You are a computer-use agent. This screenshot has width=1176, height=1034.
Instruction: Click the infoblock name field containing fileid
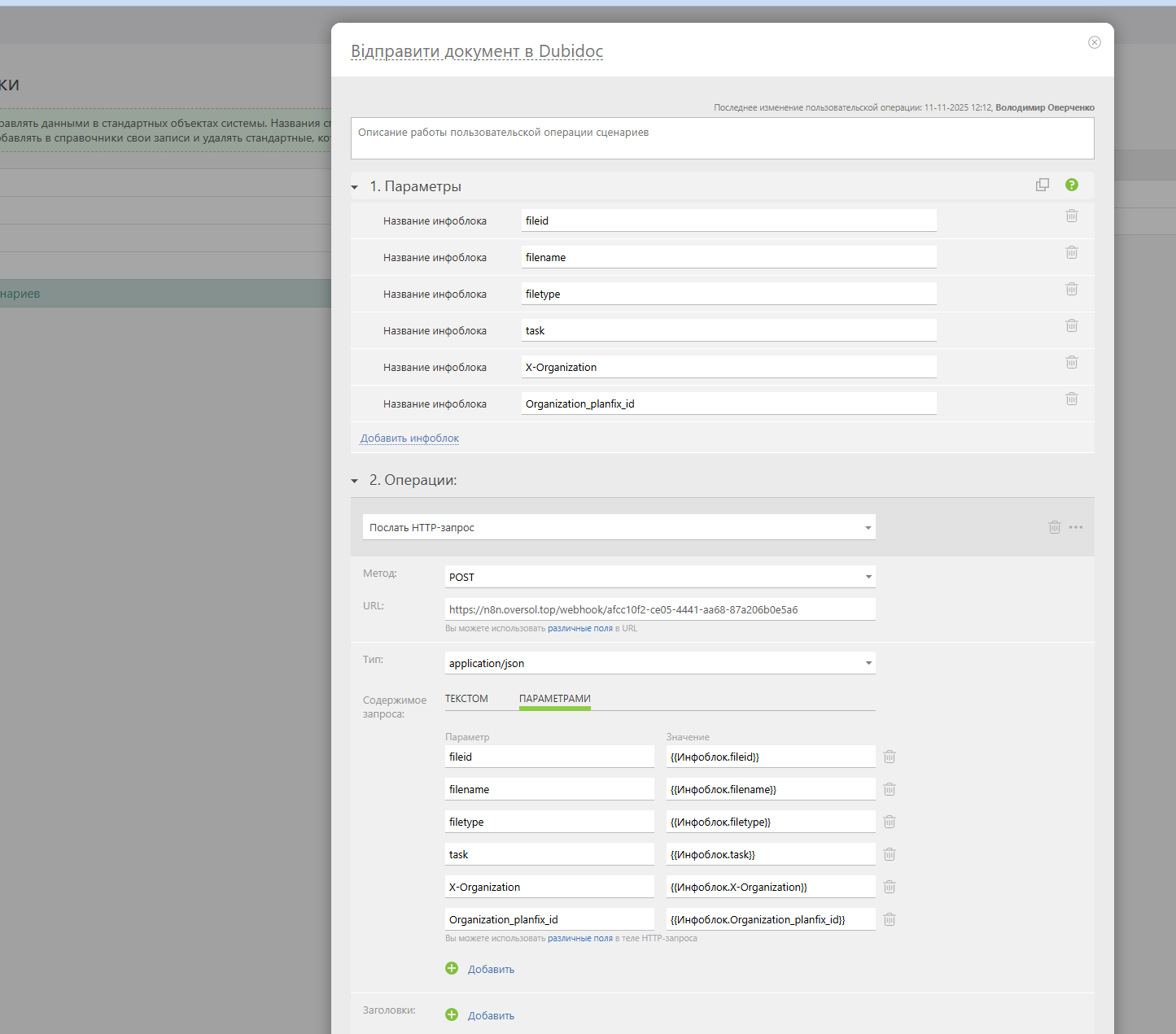coord(729,220)
